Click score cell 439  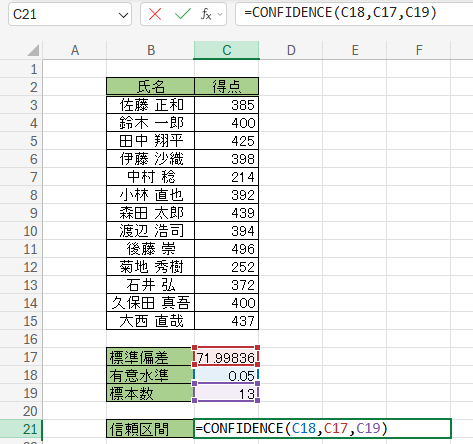[x=227, y=213]
